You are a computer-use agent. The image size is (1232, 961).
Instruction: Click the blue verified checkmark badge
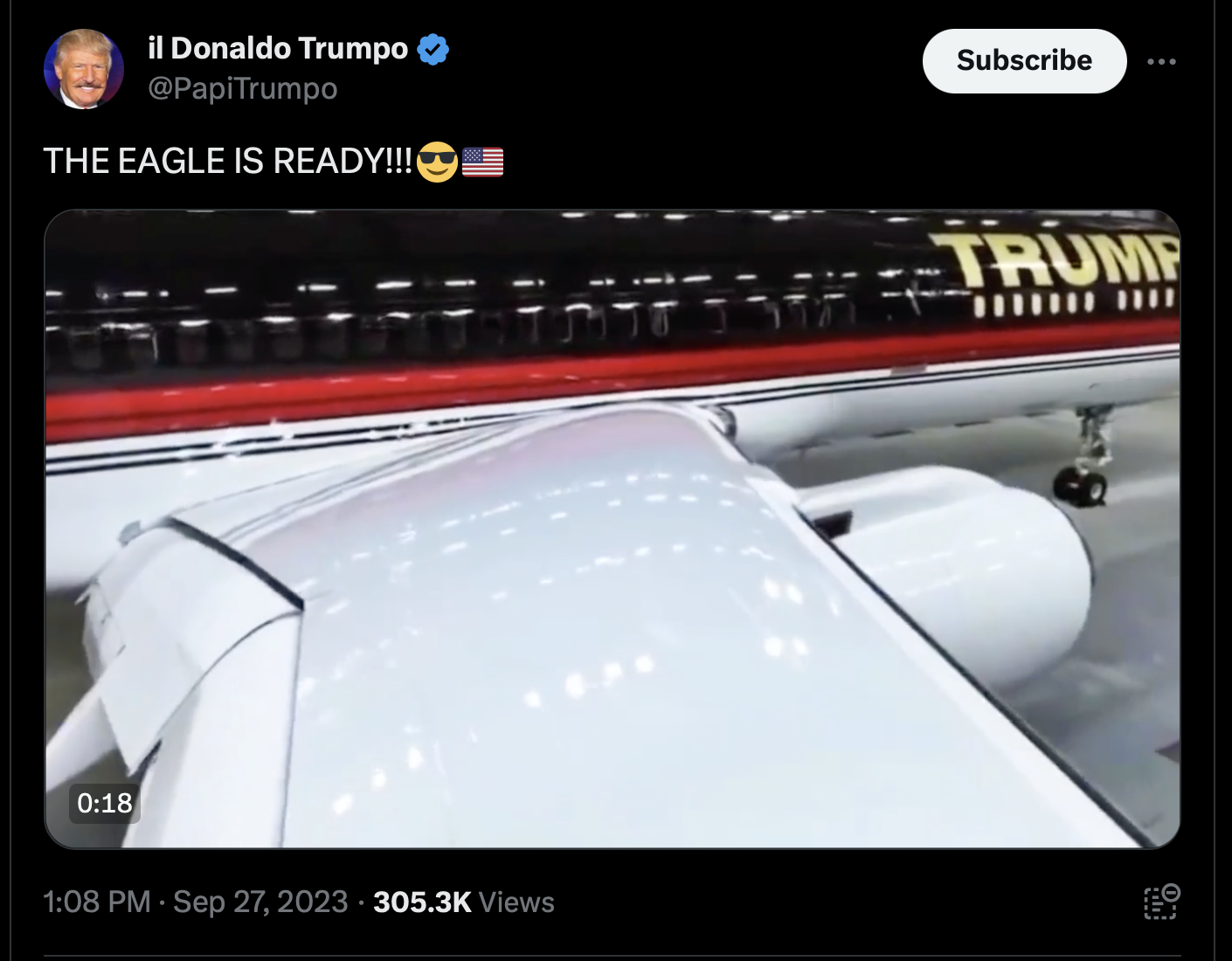pyautogui.click(x=433, y=50)
